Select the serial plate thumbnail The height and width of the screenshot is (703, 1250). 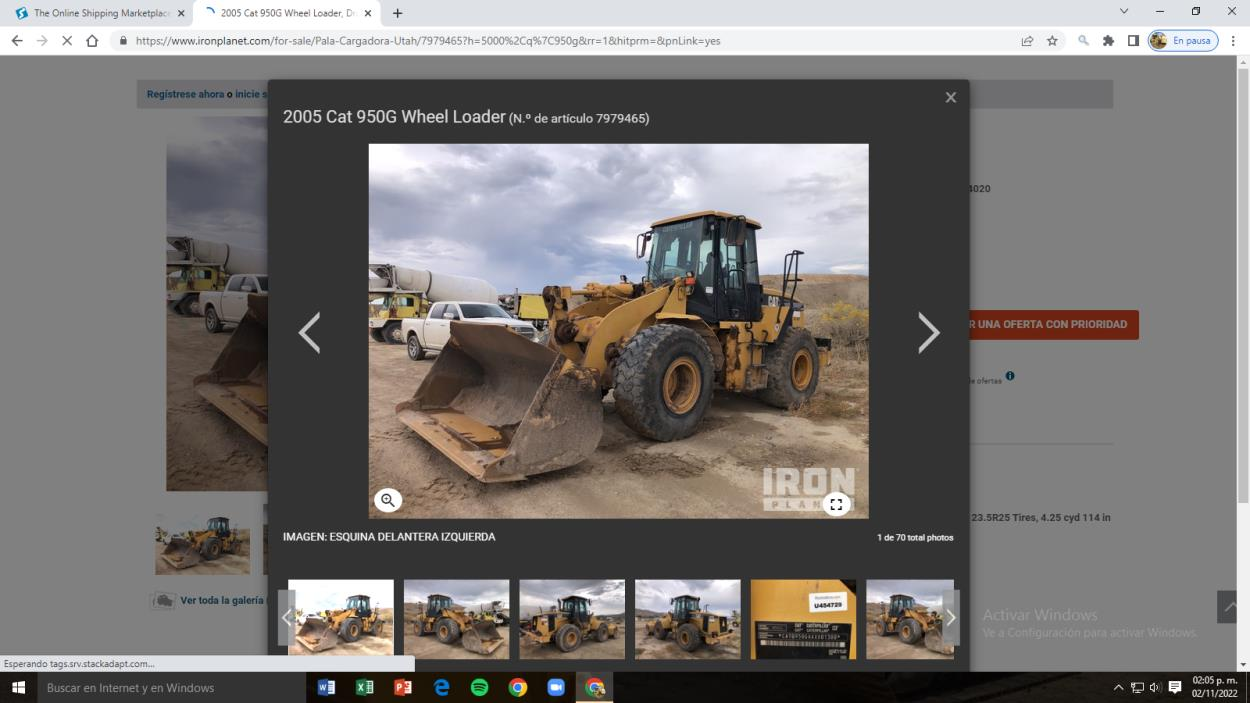click(x=803, y=619)
